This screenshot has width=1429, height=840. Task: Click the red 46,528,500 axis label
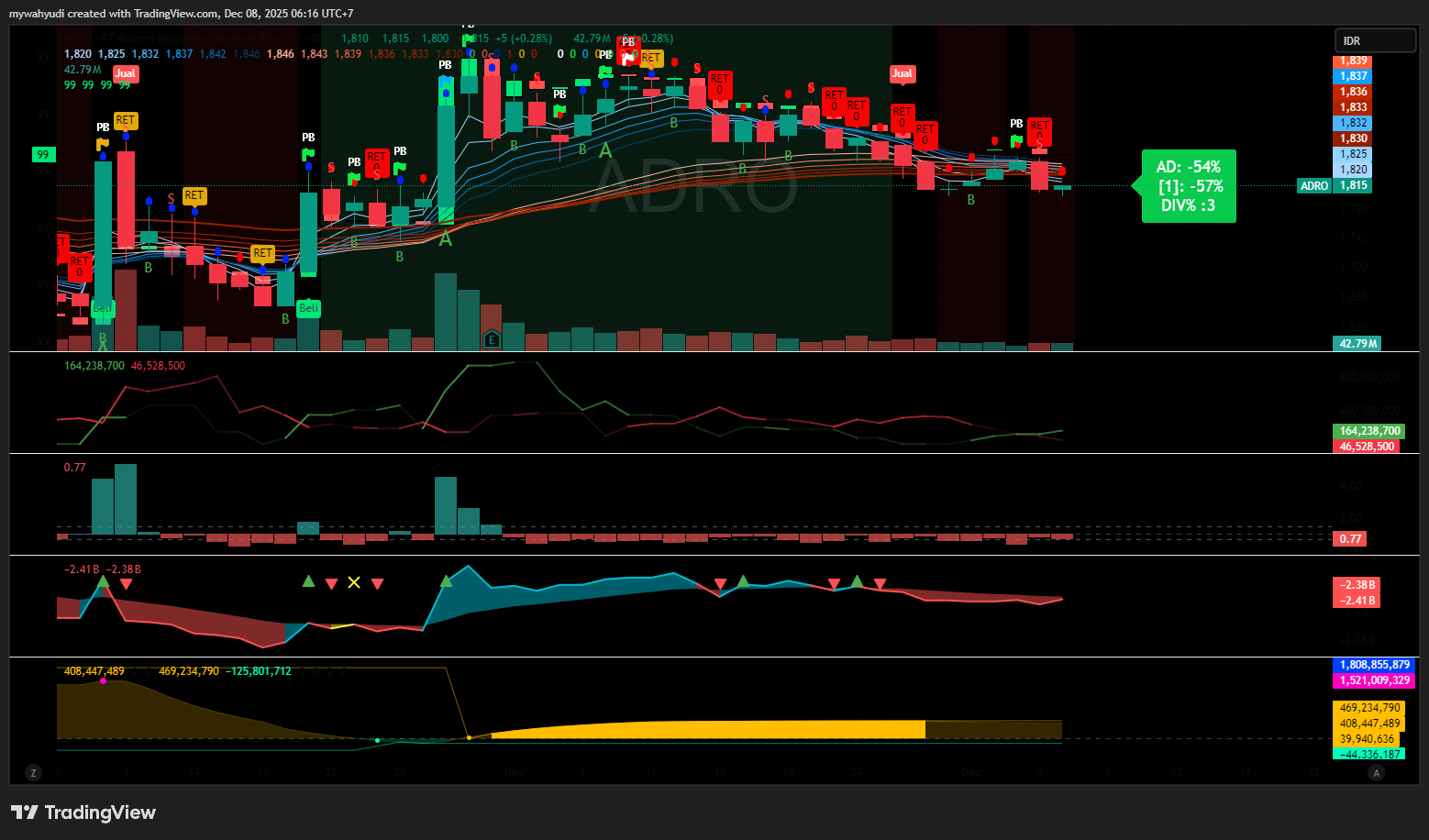click(1367, 447)
